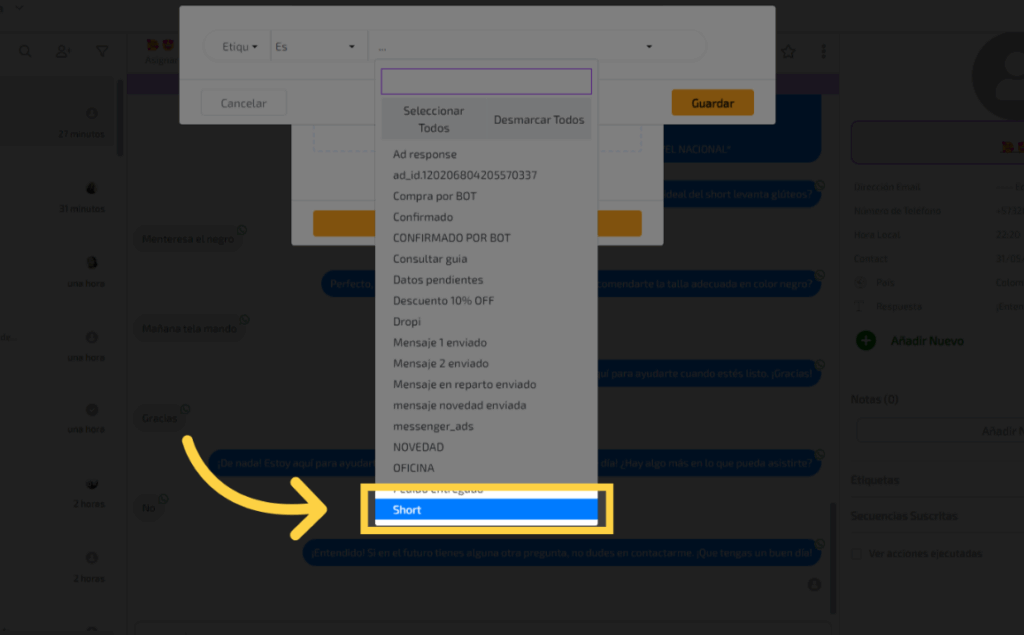Focus the tag search input field
The image size is (1024, 635).
click(x=486, y=81)
